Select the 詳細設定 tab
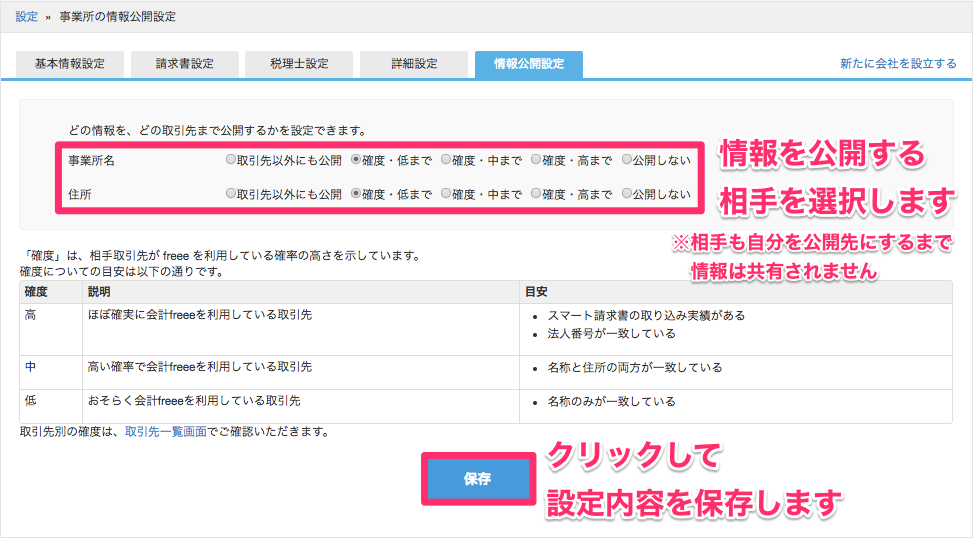973x538 pixels. (x=414, y=64)
